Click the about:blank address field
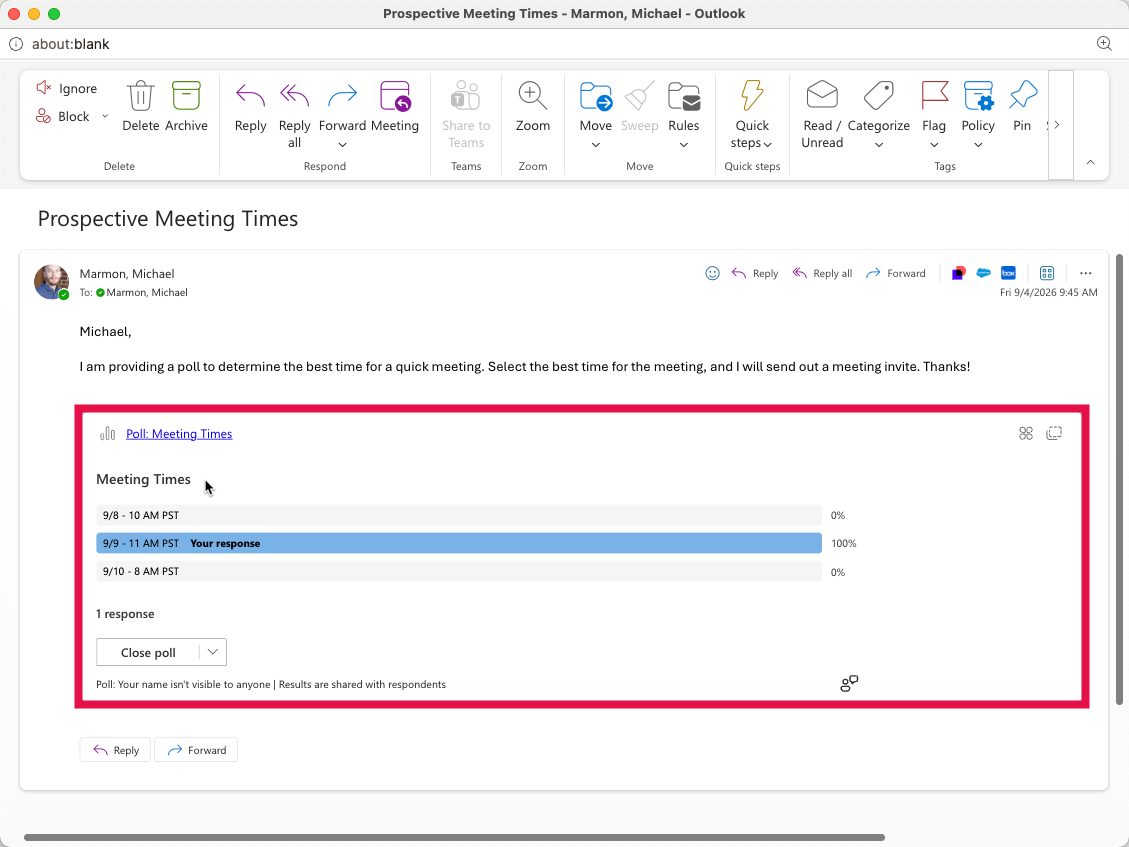The image size is (1129, 847). (71, 44)
